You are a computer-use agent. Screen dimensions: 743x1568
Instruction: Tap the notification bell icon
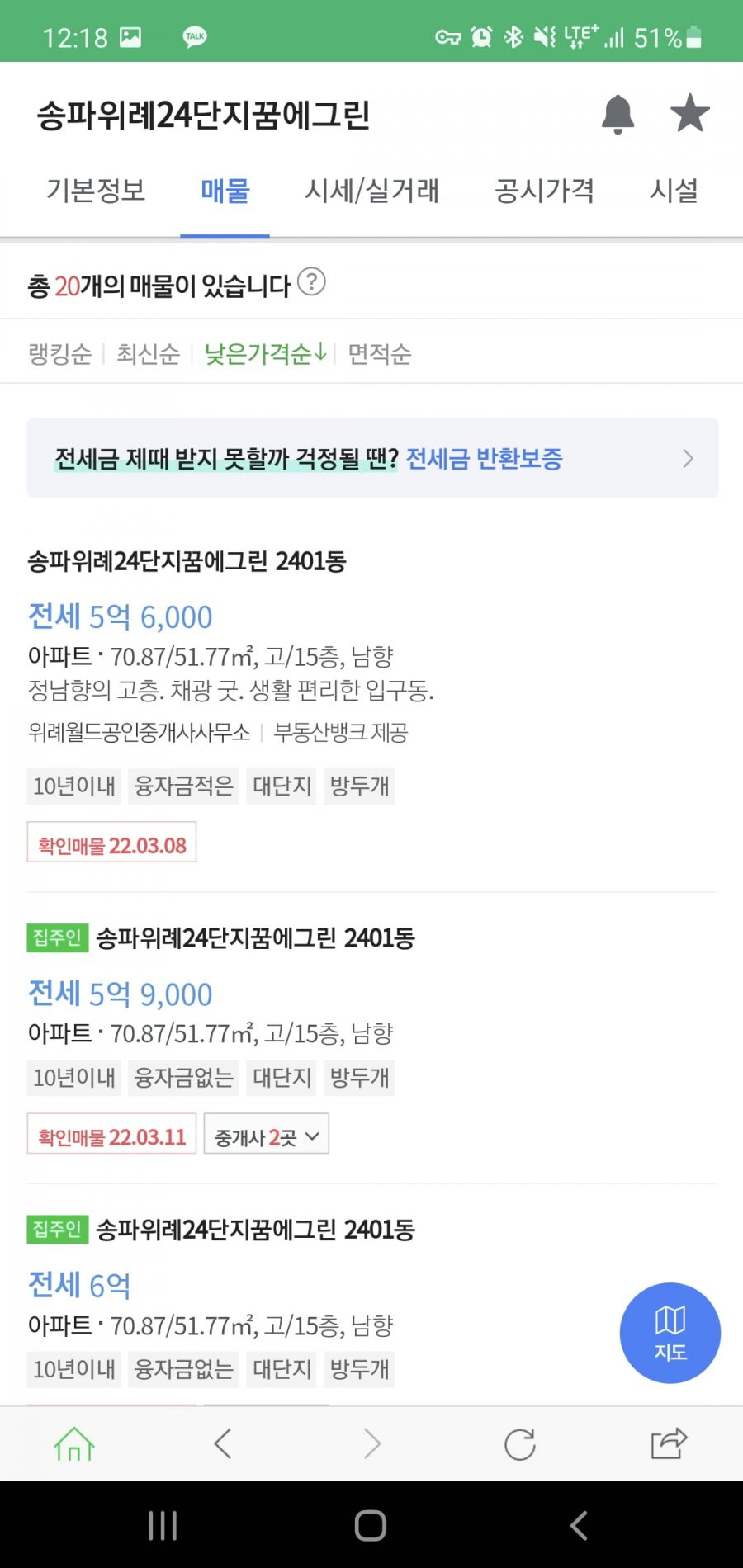(x=618, y=114)
